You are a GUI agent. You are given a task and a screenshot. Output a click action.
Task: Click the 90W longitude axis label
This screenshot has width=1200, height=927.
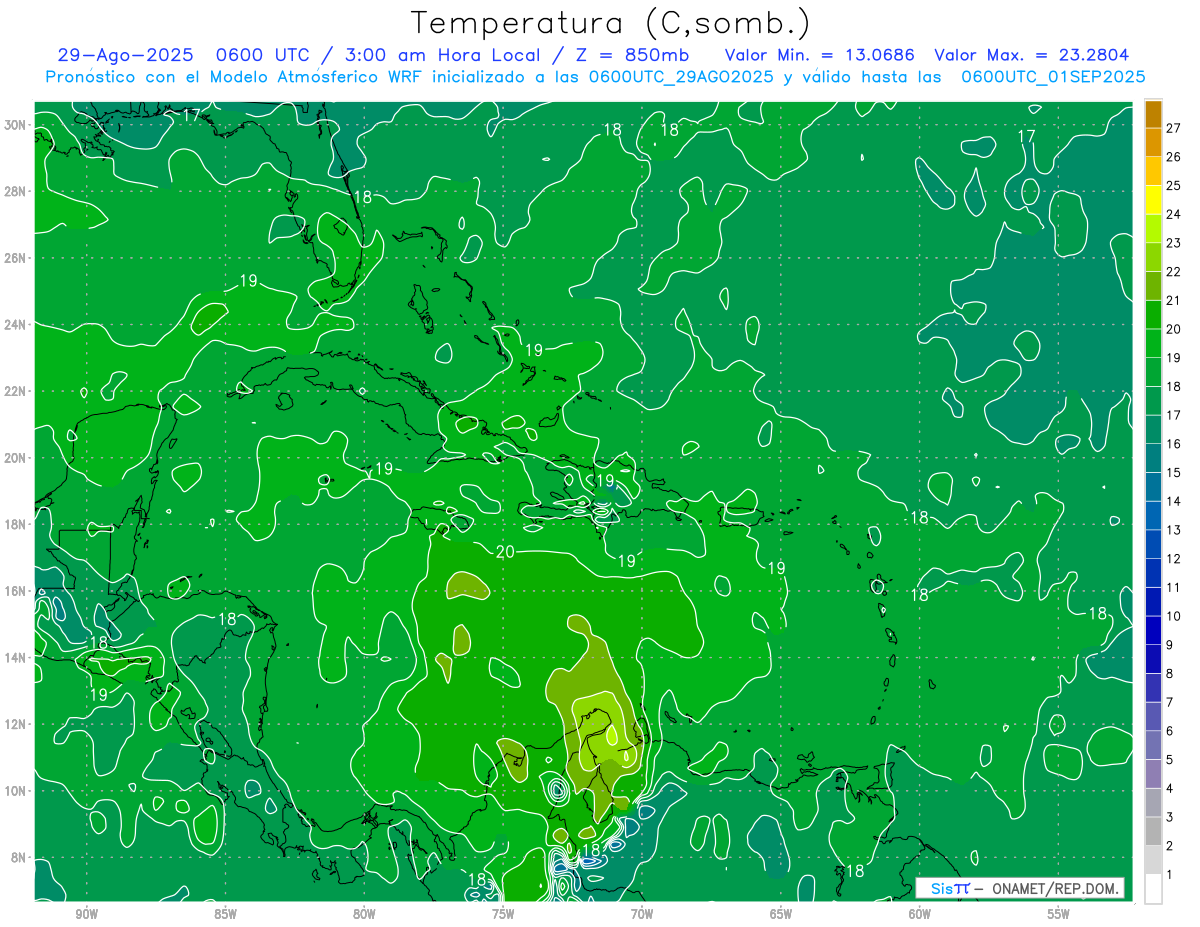(x=86, y=914)
